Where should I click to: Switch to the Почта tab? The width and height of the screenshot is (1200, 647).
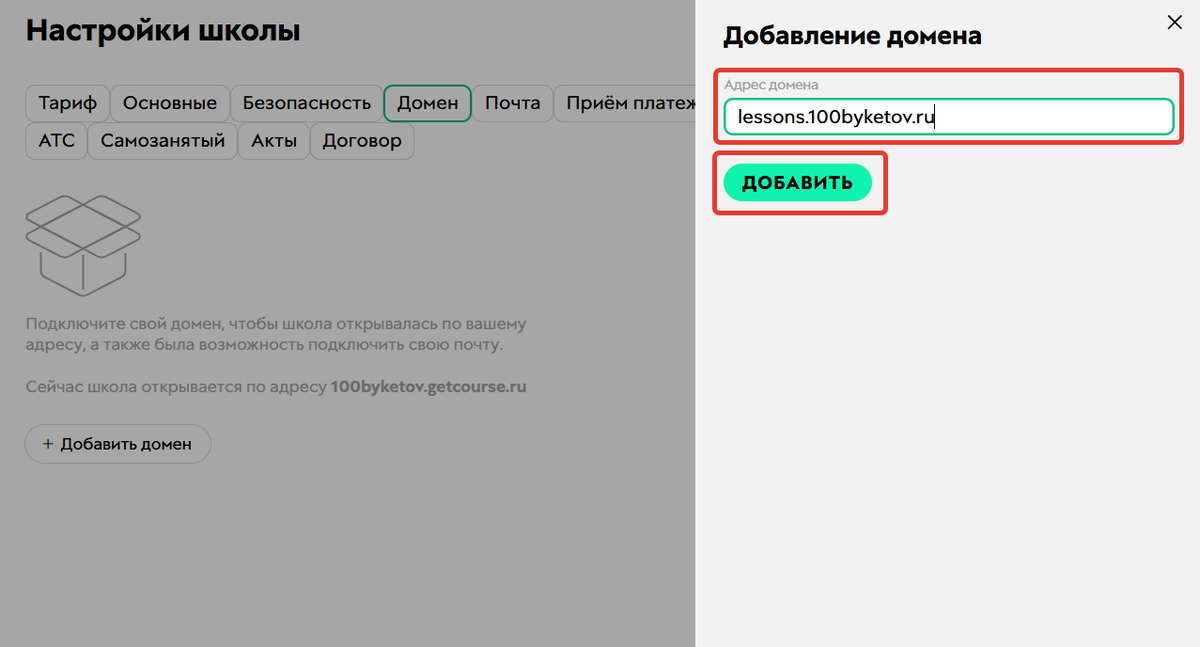point(513,103)
